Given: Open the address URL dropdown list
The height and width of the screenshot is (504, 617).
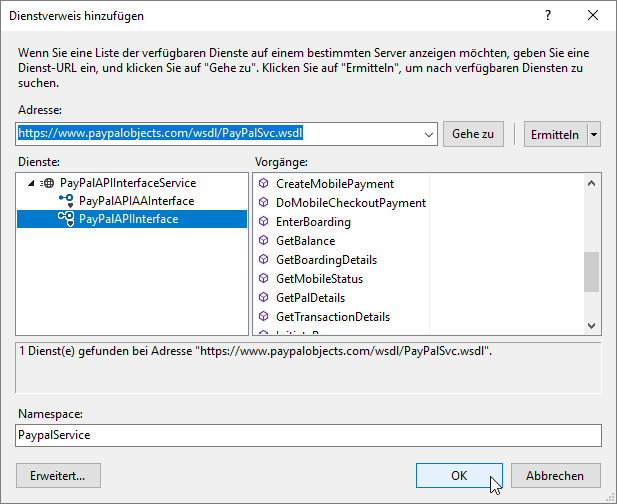Looking at the screenshot, I should coord(429,134).
